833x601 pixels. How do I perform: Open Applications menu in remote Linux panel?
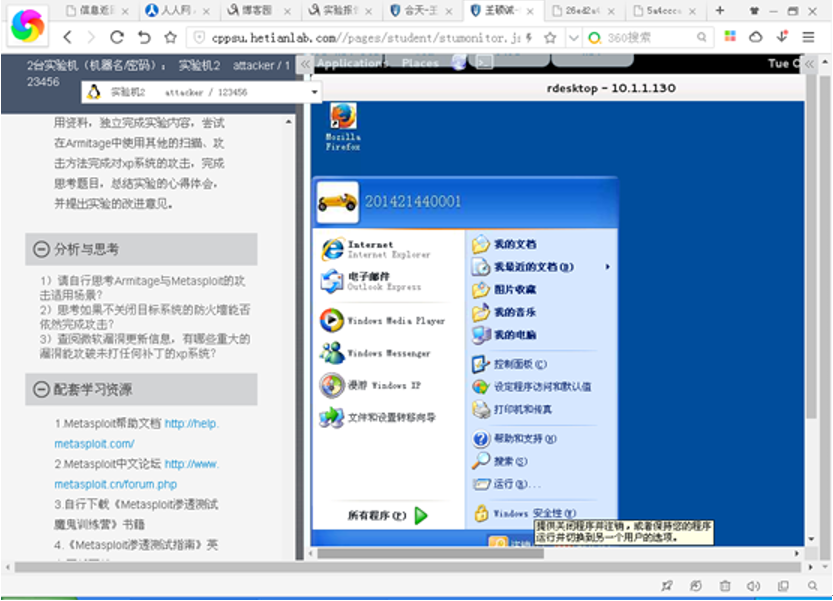click(x=352, y=63)
